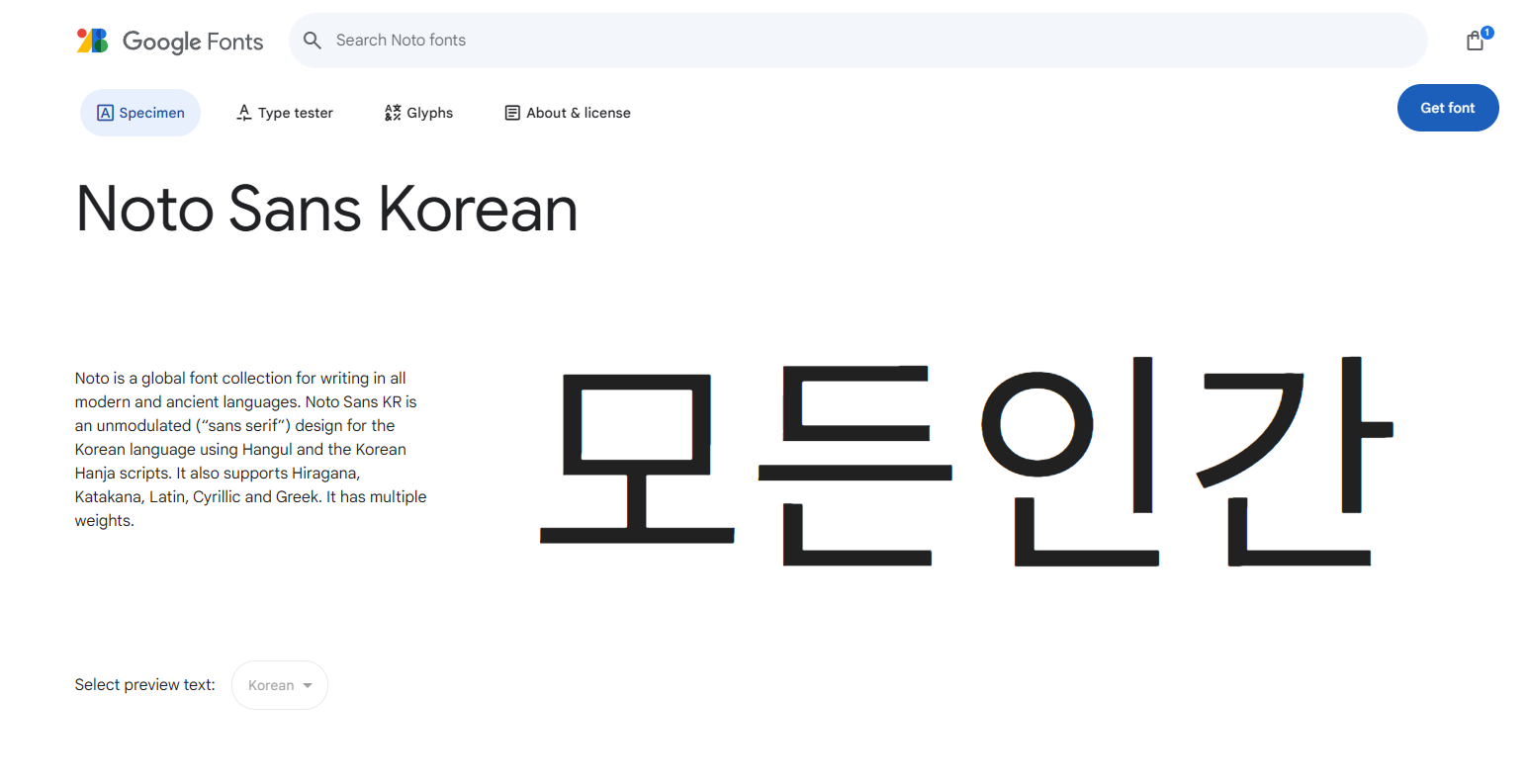The width and height of the screenshot is (1529, 784).
Task: Click the Google Fonts wordmark text
Action: pyautogui.click(x=193, y=42)
